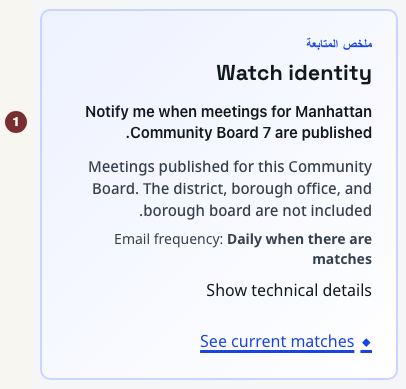406x389 pixels.
Task: Click the word Manhattan in notify sentence
Action: point(333,112)
